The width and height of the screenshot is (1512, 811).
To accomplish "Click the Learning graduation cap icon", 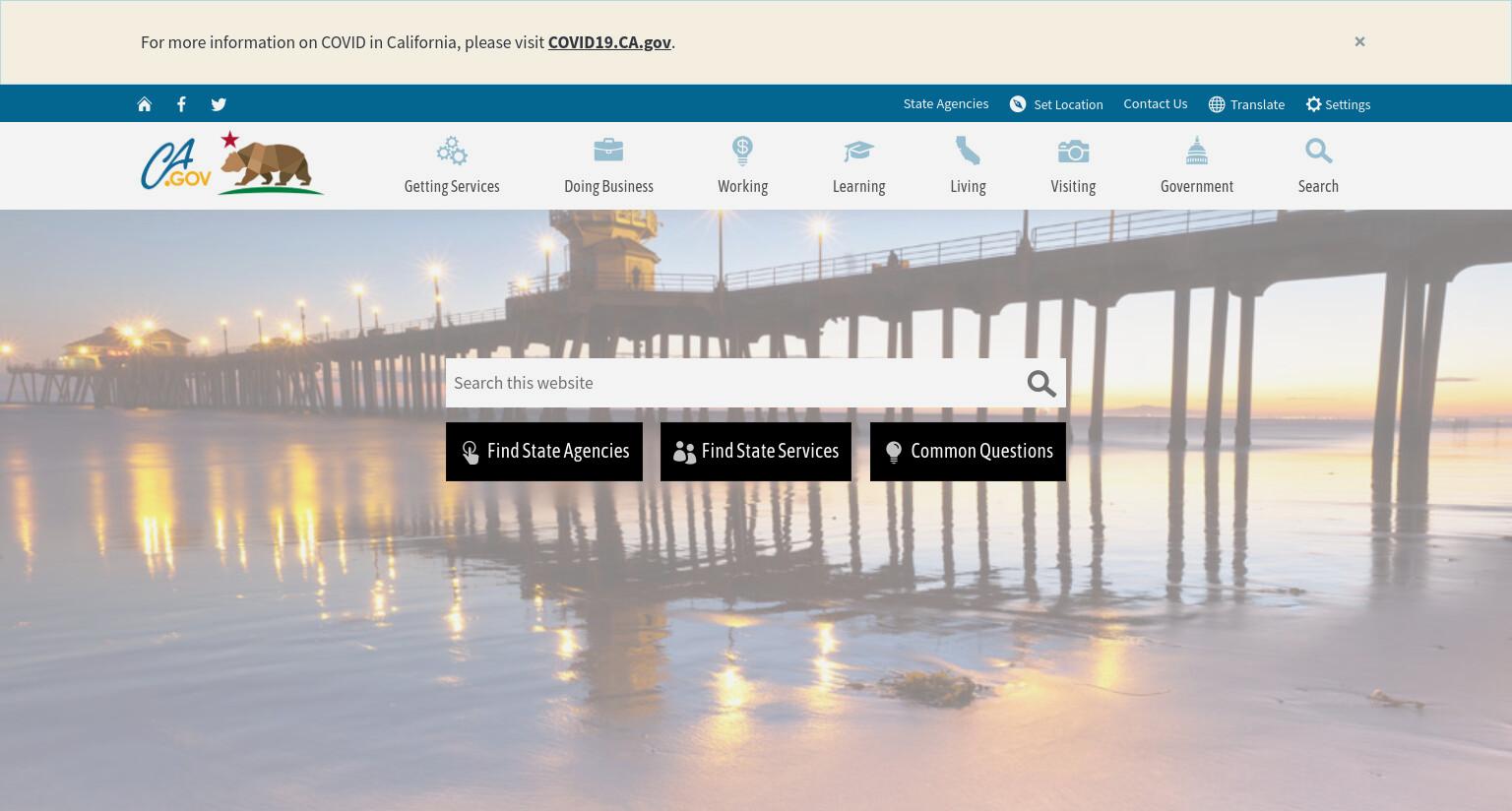I will pyautogui.click(x=858, y=151).
